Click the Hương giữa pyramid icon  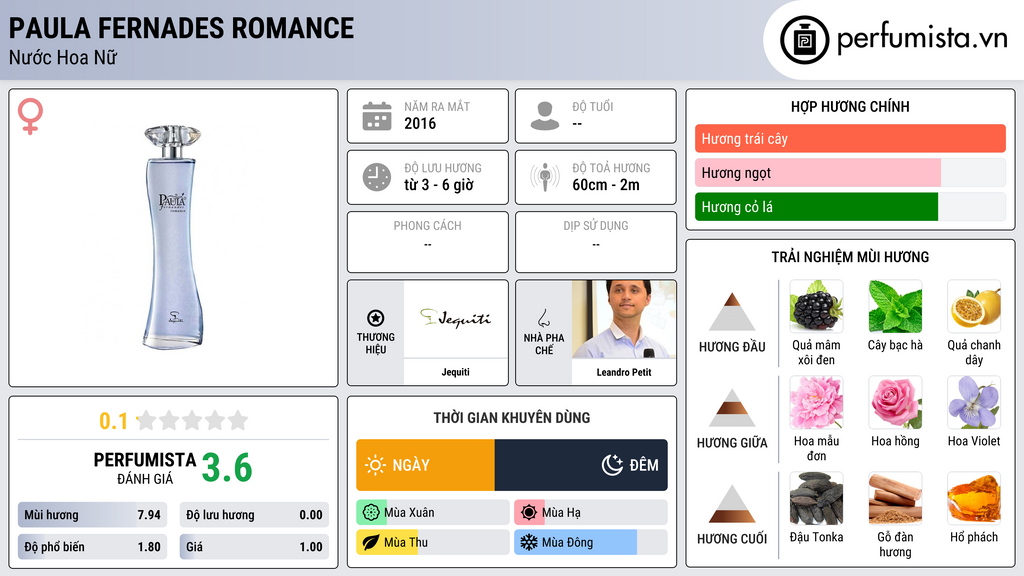(x=732, y=408)
